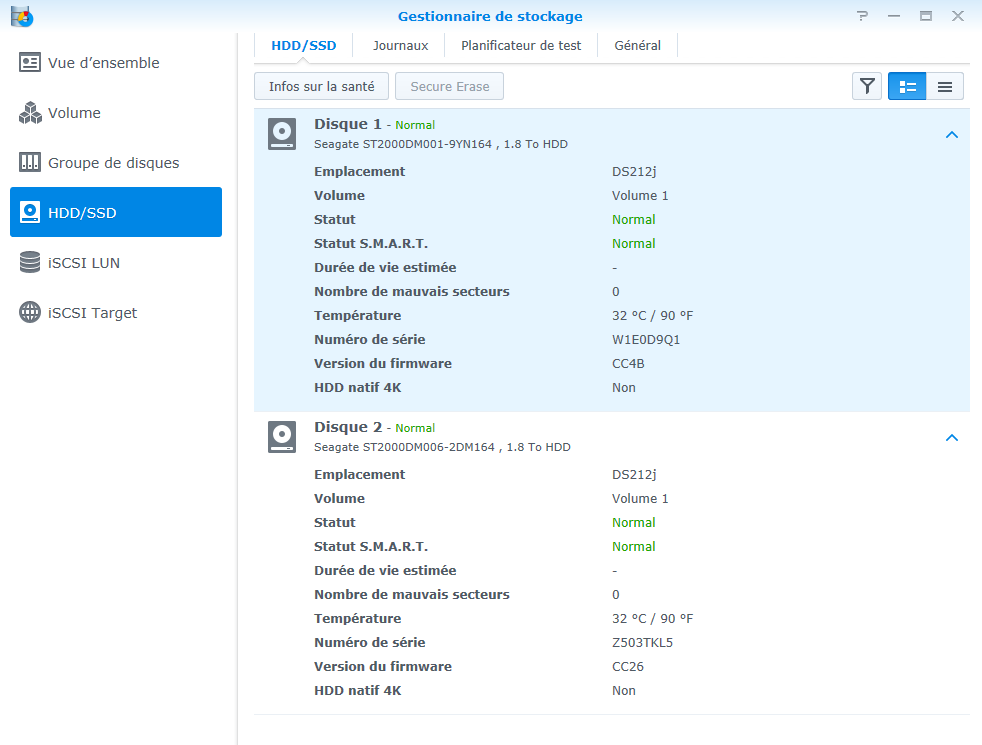Select the Volume cubes icon

tap(30, 113)
